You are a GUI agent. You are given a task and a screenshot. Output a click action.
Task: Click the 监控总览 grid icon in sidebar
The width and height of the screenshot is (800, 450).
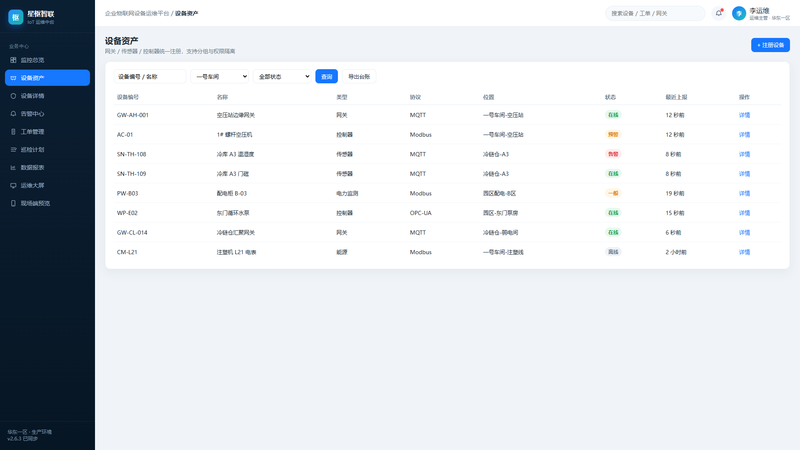13,60
